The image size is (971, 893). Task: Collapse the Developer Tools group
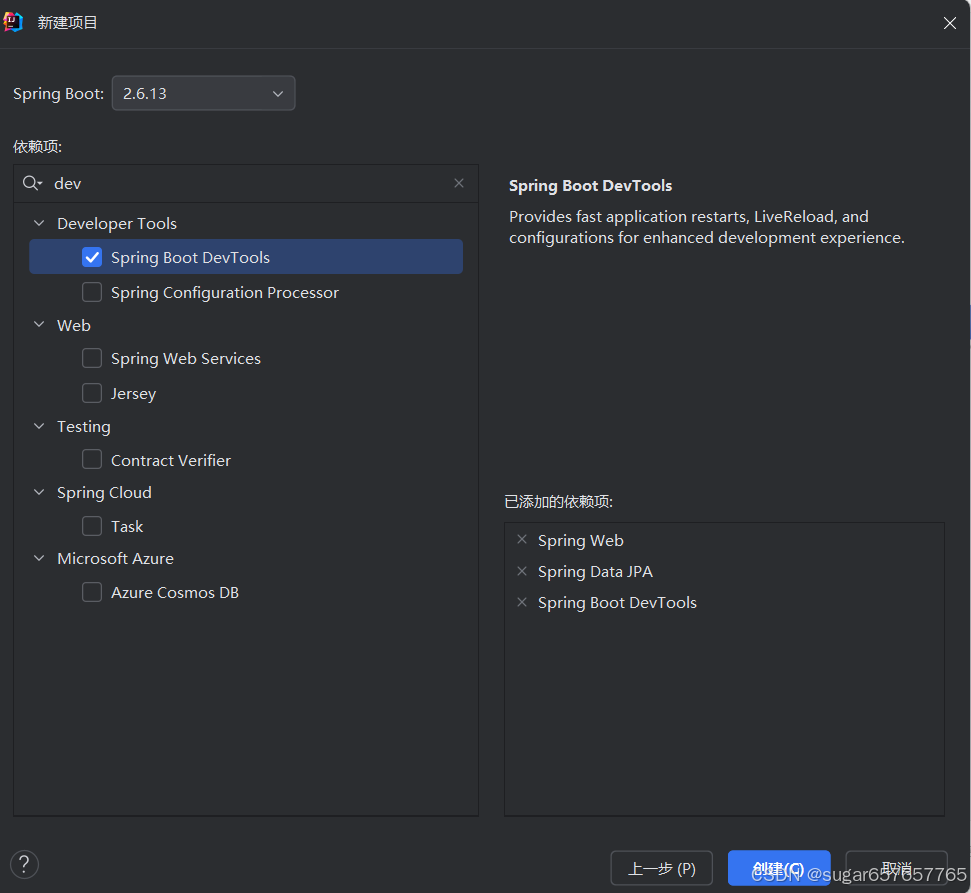point(39,223)
